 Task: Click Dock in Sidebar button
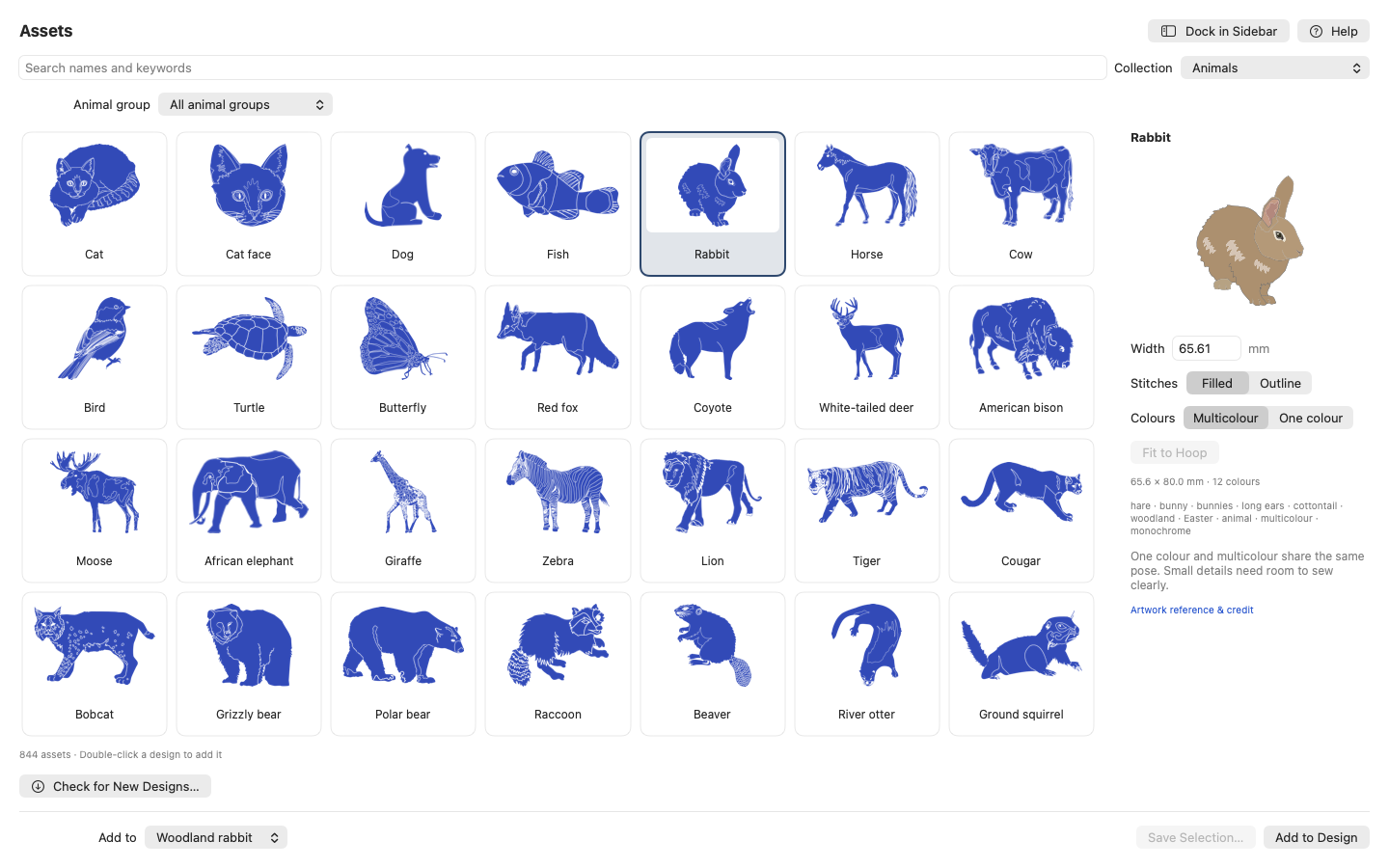point(1218,31)
